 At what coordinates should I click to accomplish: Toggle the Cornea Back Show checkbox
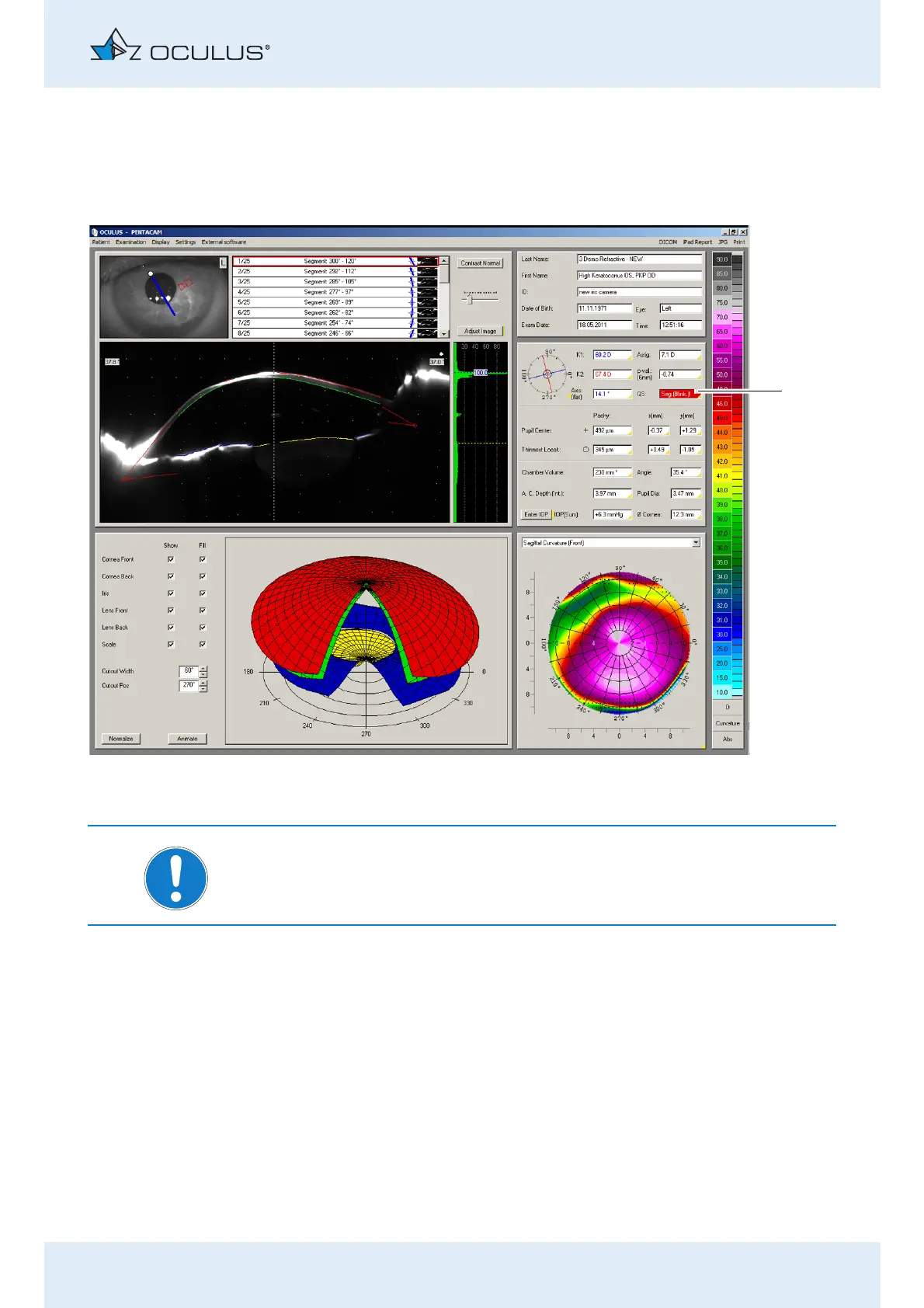[171, 576]
